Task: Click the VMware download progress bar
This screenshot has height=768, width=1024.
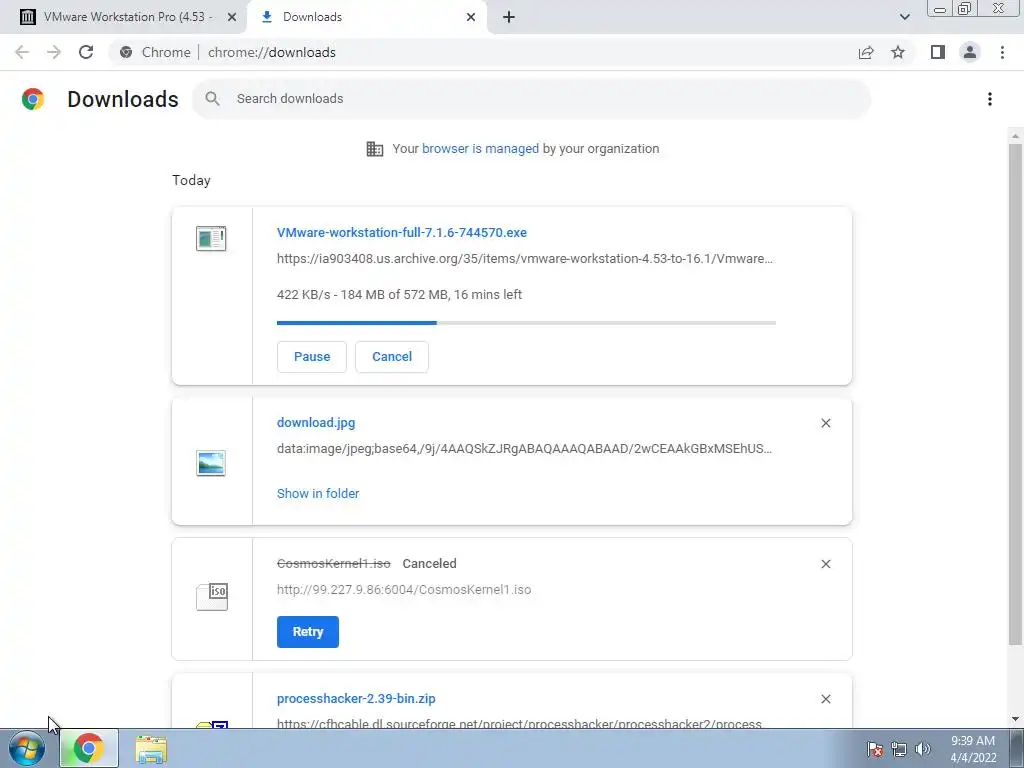Action: coord(526,323)
